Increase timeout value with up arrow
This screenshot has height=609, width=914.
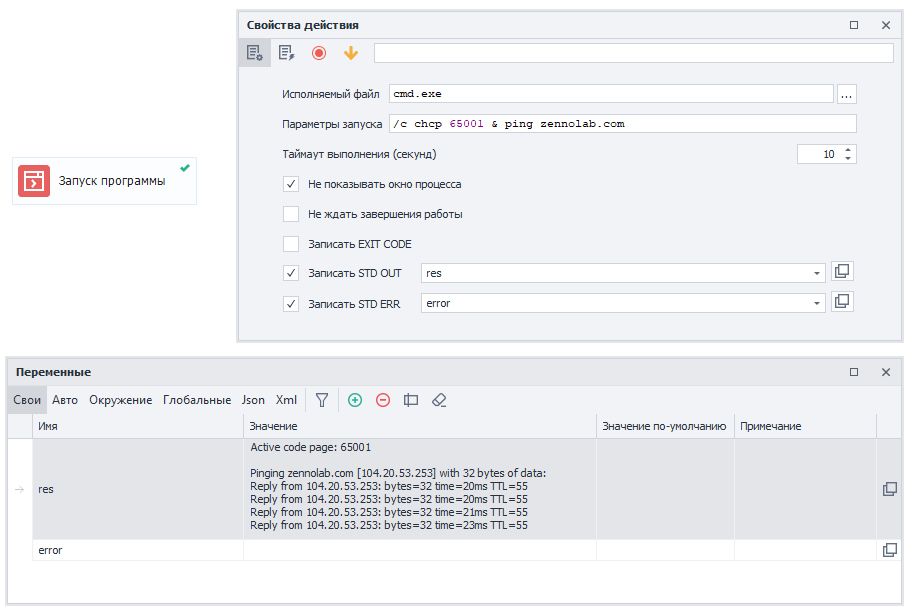[848, 150]
